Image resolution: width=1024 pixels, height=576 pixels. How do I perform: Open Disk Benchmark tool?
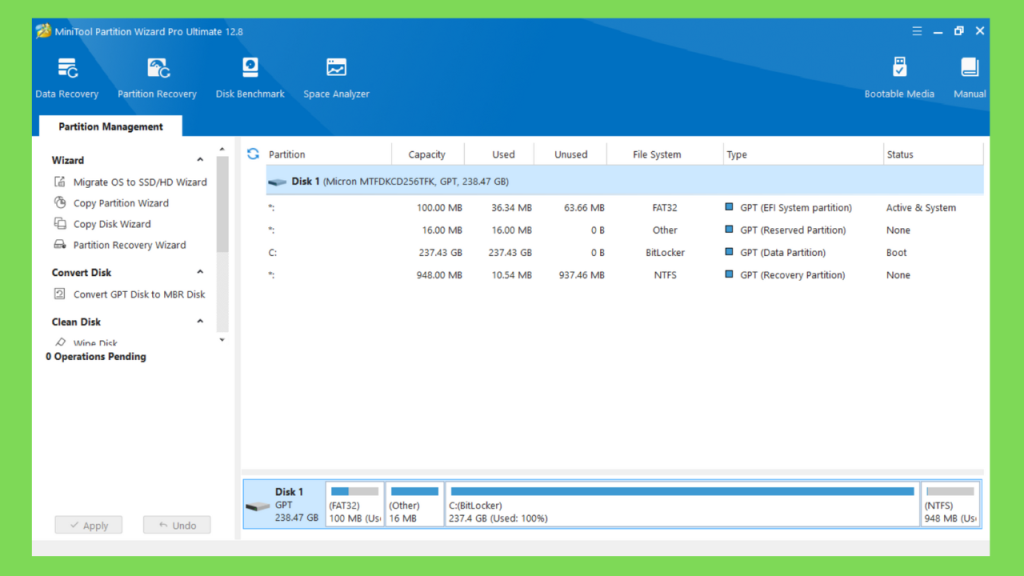point(250,78)
